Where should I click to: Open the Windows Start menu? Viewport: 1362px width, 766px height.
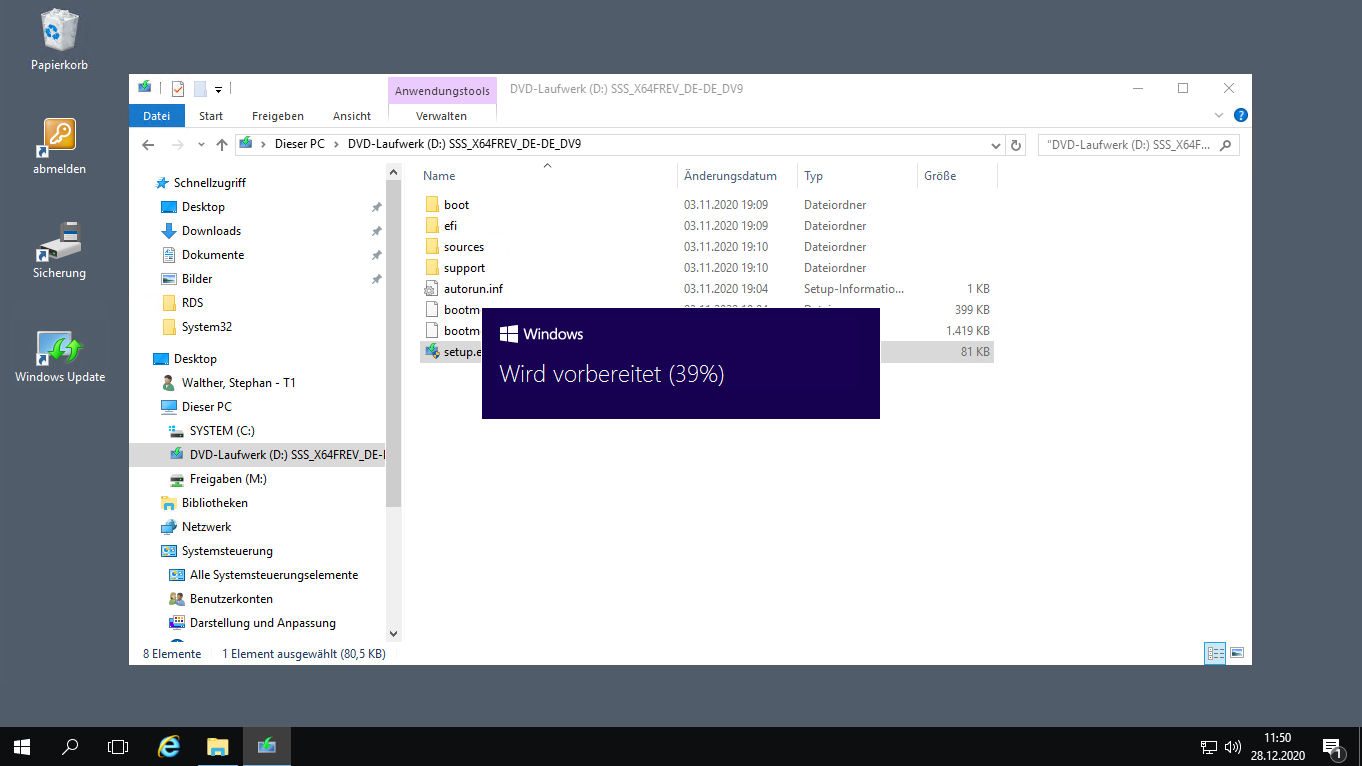point(22,746)
